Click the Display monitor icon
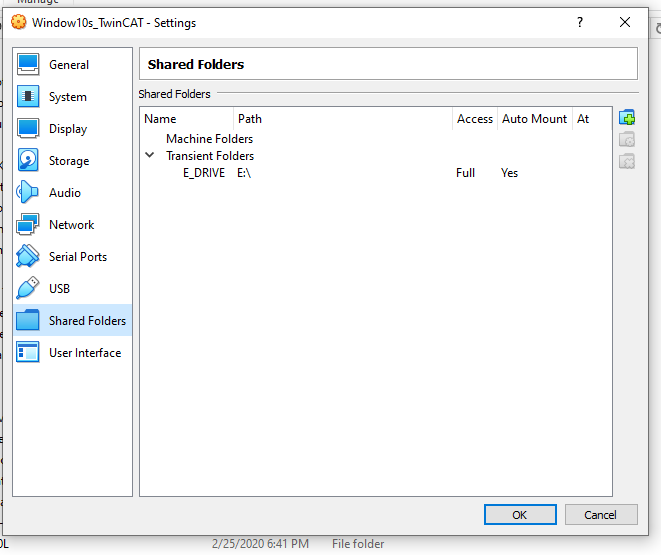Screen dimensions: 661x555 pos(28,129)
